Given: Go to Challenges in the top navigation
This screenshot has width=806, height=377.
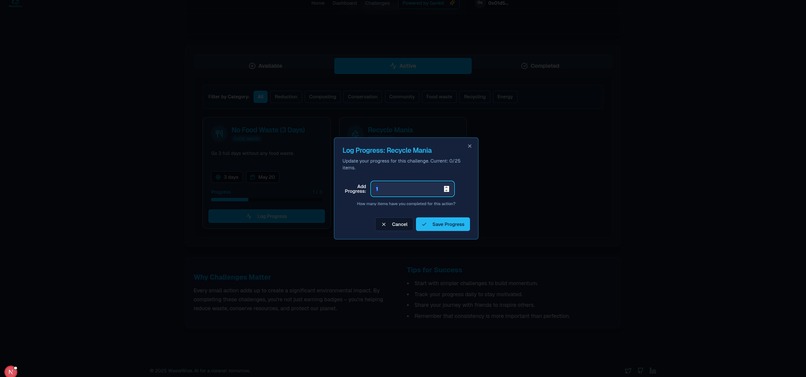Looking at the screenshot, I should (x=377, y=3).
